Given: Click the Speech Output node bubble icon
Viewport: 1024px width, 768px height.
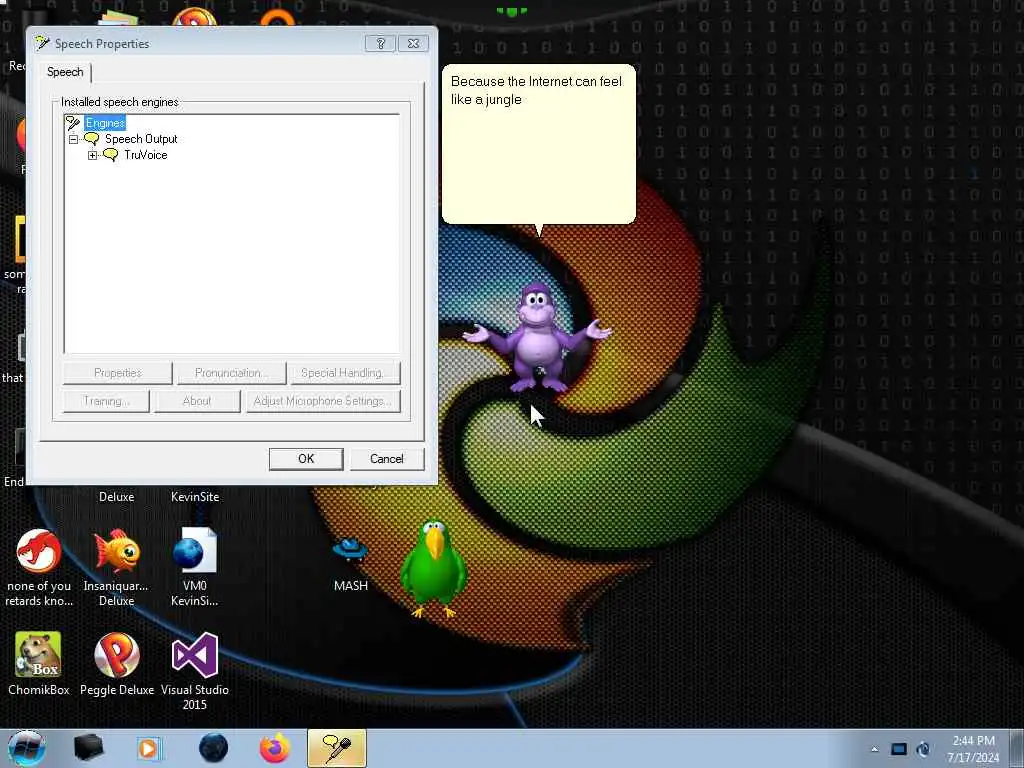Looking at the screenshot, I should [92, 138].
